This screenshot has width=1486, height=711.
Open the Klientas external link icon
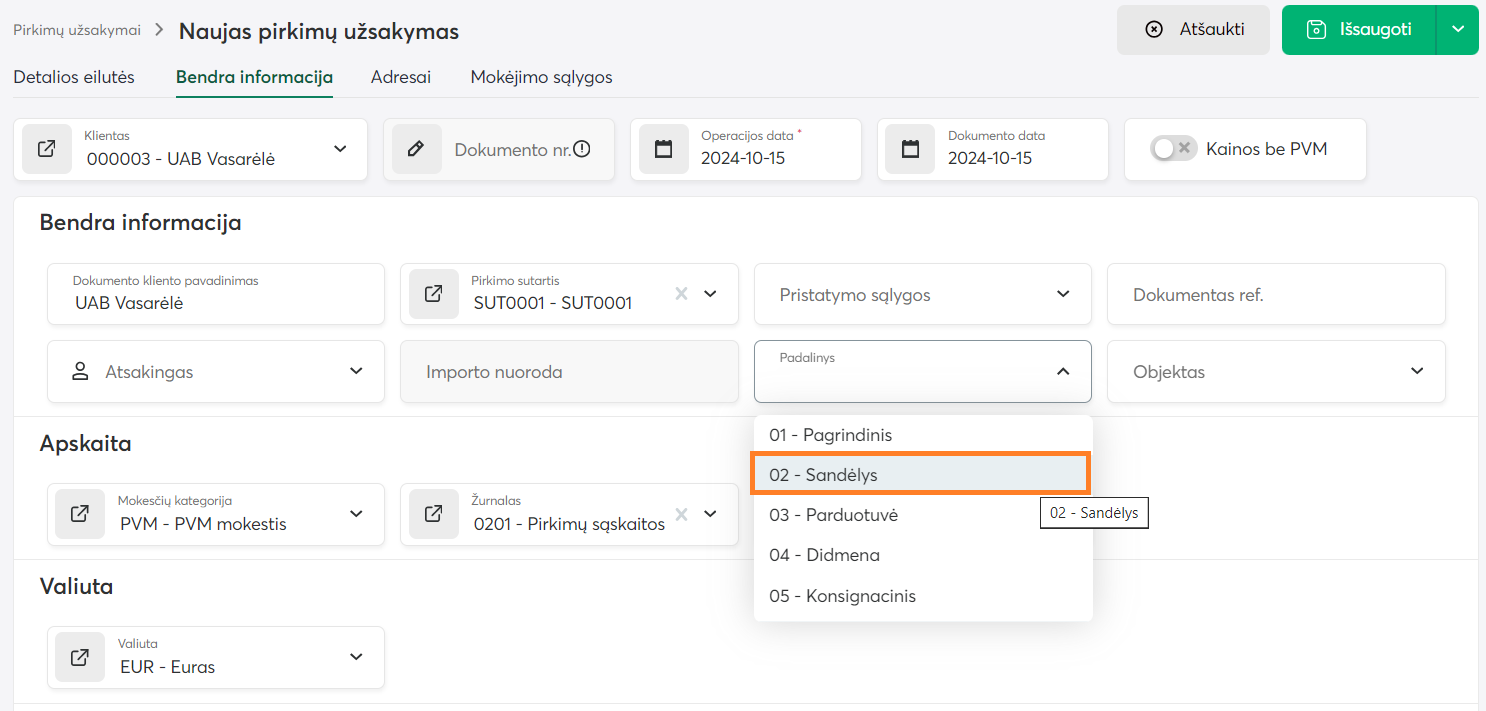pyautogui.click(x=47, y=149)
